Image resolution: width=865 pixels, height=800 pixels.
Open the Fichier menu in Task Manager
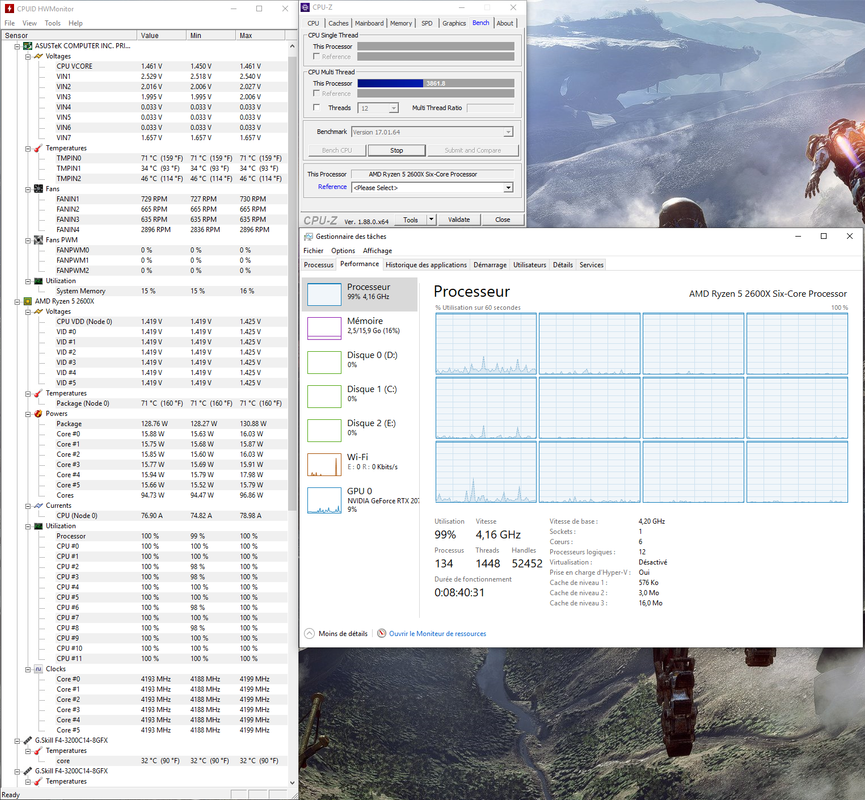coord(313,250)
